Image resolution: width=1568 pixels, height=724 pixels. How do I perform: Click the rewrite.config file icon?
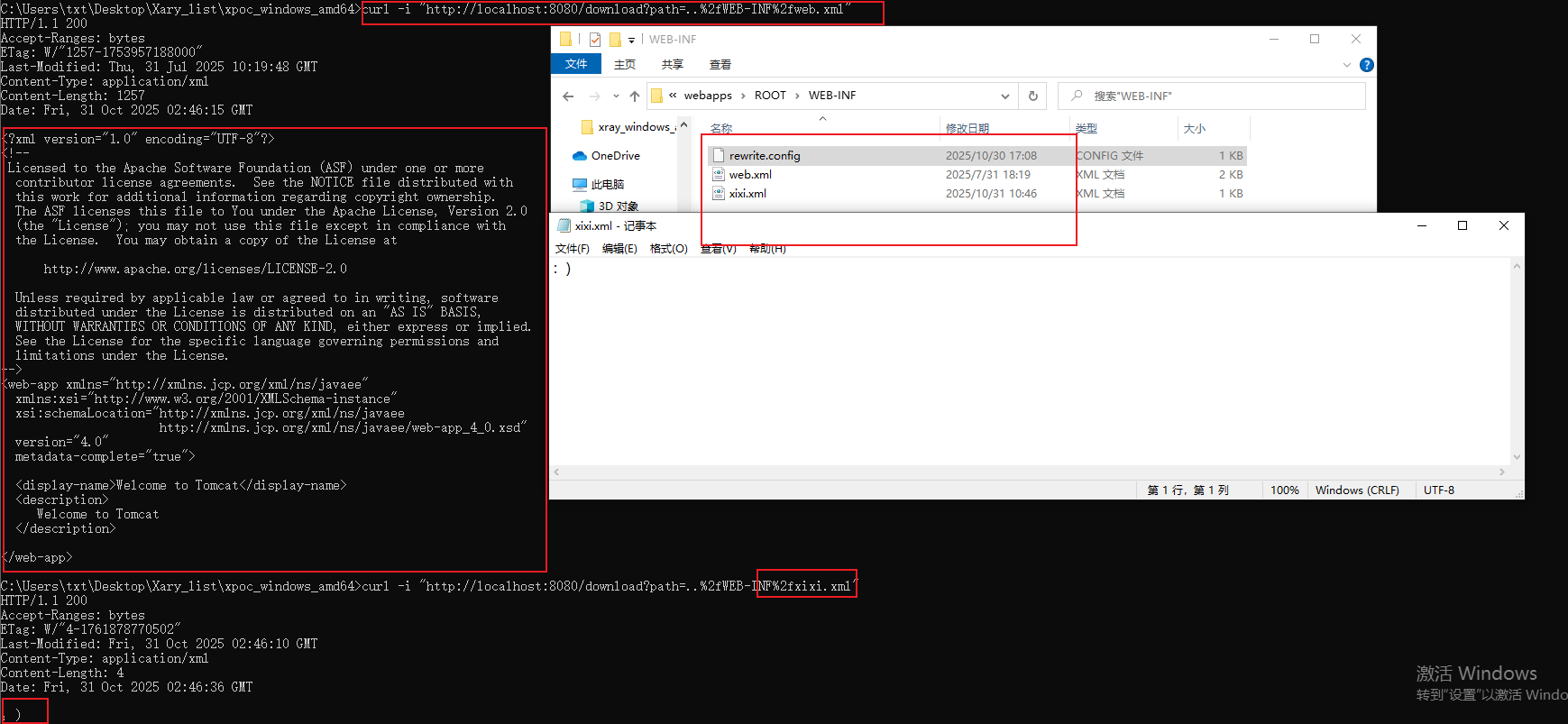pos(719,155)
